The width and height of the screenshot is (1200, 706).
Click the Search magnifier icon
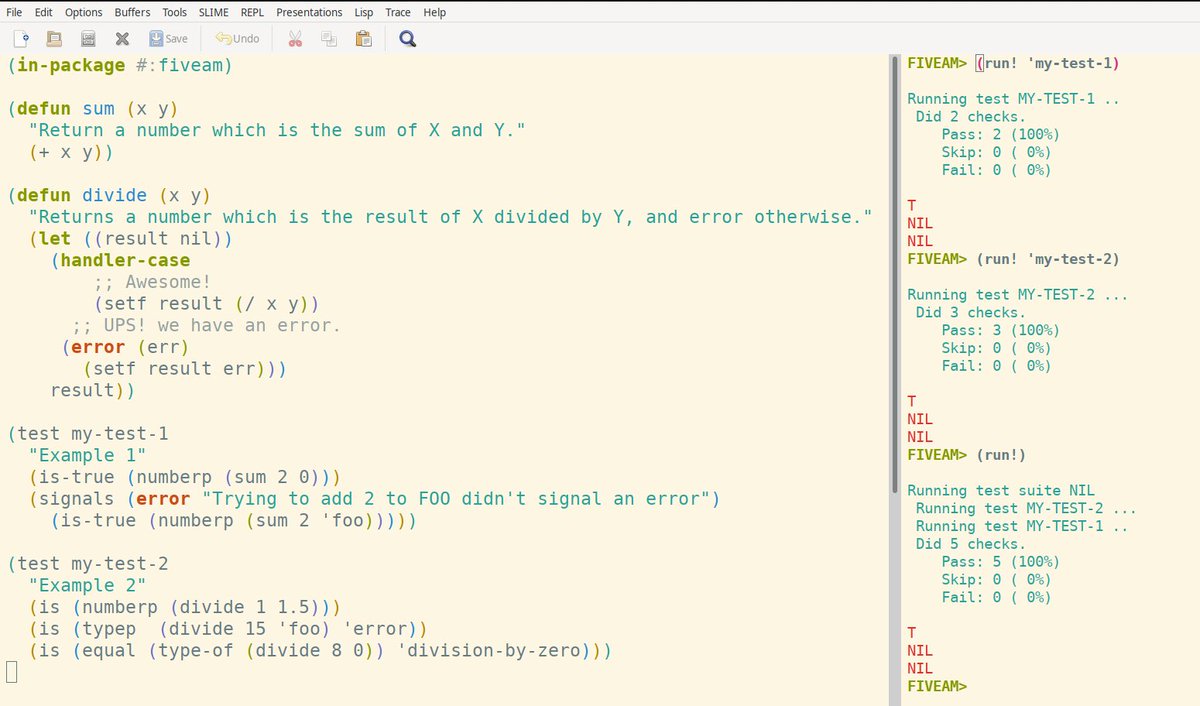[407, 39]
